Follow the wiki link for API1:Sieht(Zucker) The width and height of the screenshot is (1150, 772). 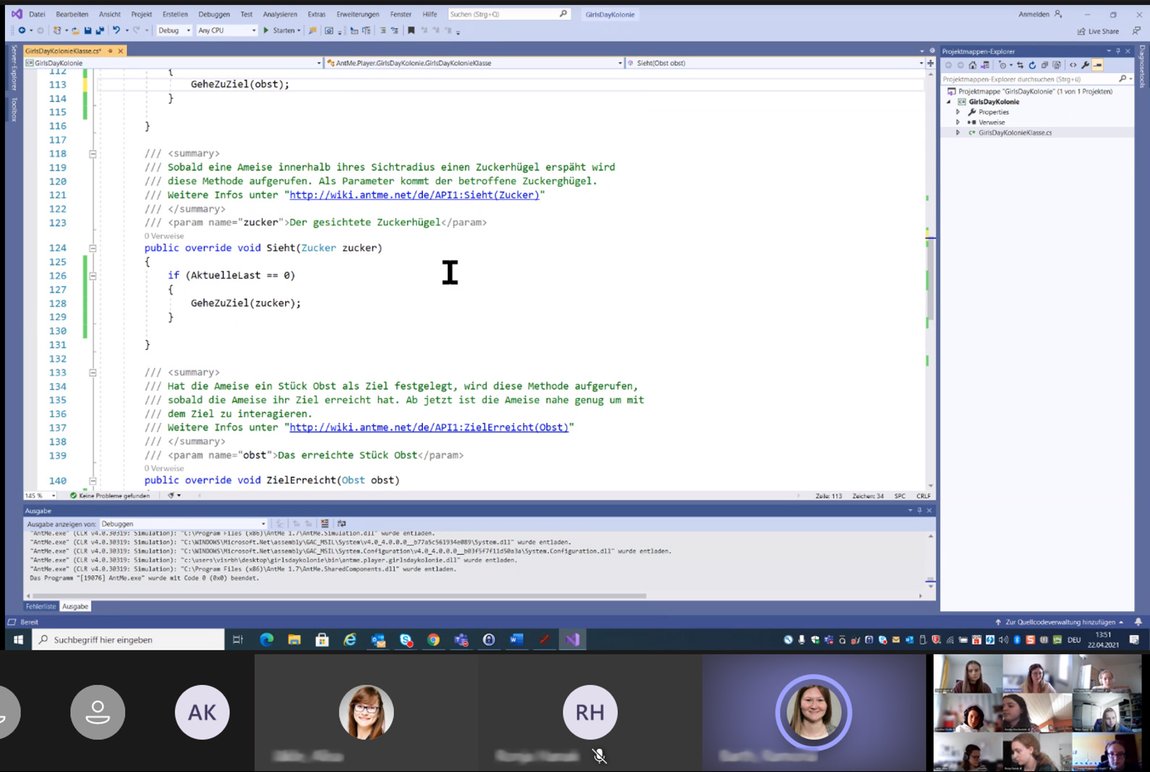pyautogui.click(x=414, y=195)
